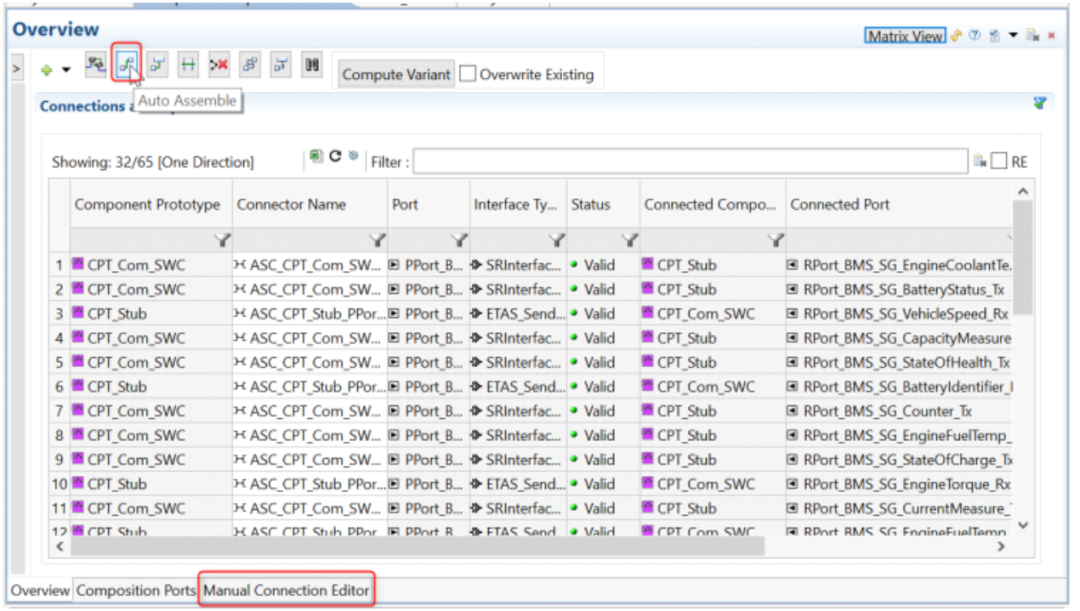Click the blue help question mark icon

pyautogui.click(x=975, y=36)
